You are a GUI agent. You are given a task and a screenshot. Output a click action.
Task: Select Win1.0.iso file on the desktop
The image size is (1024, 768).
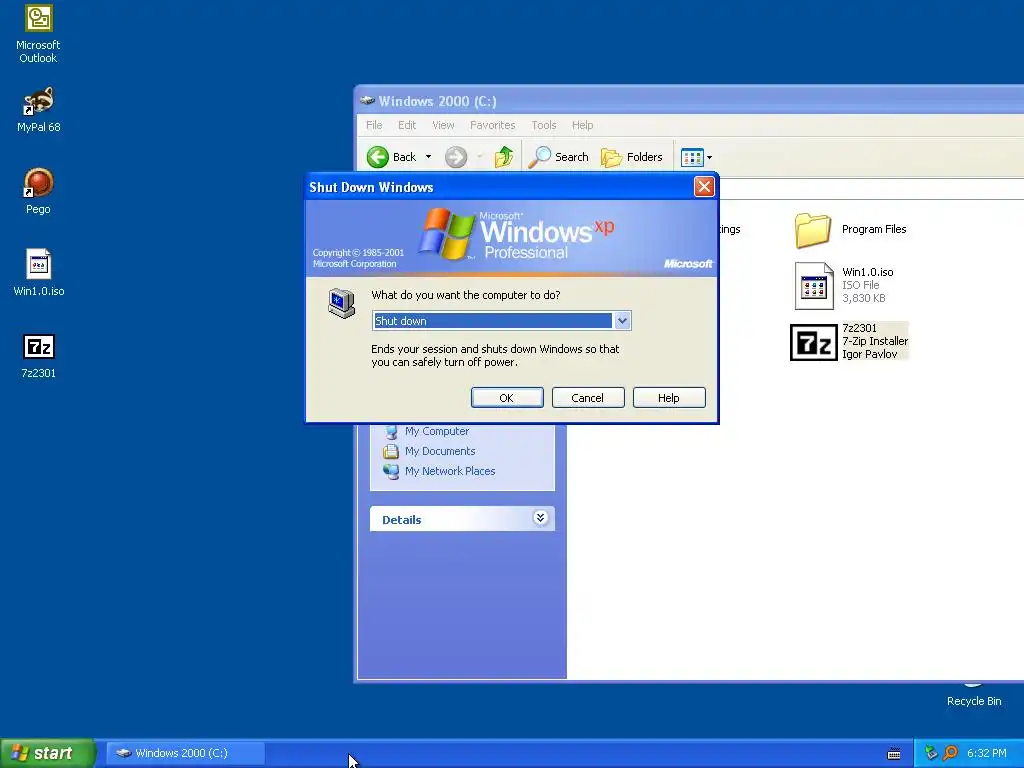39,272
